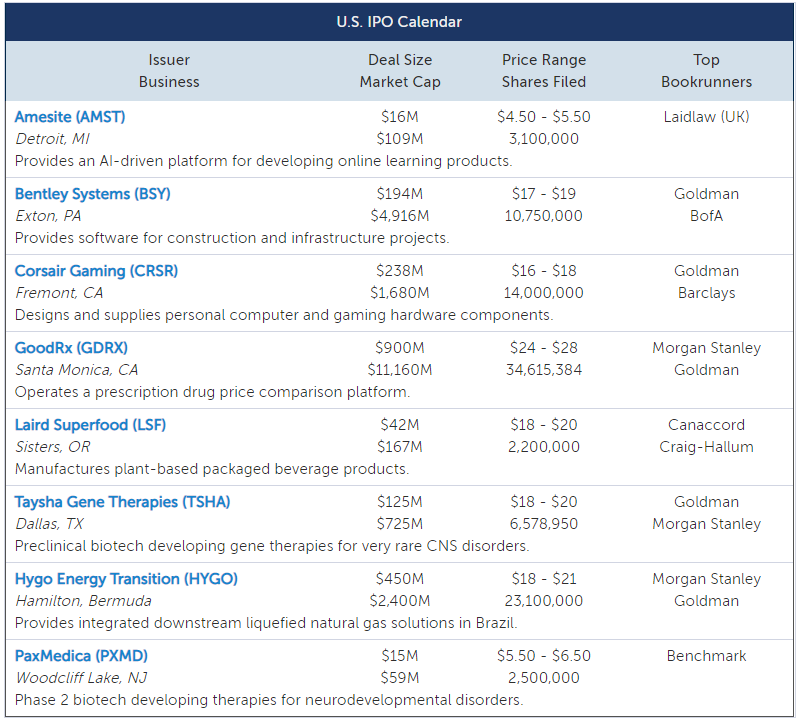
Task: Select Taysha deal size $125M
Action: [400, 502]
